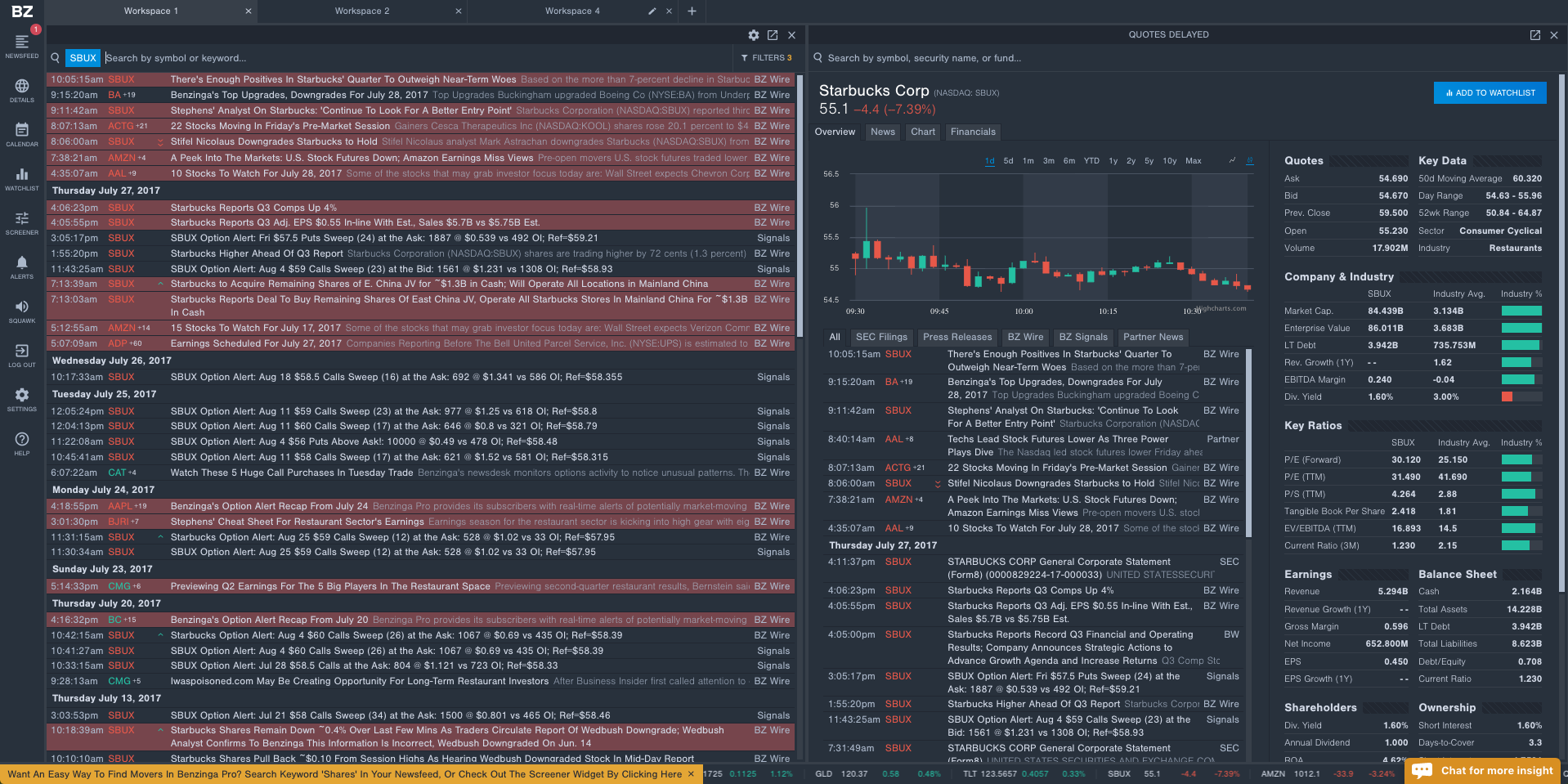Switch to Workspace 1 tab
The image size is (1568, 784).
151,11
